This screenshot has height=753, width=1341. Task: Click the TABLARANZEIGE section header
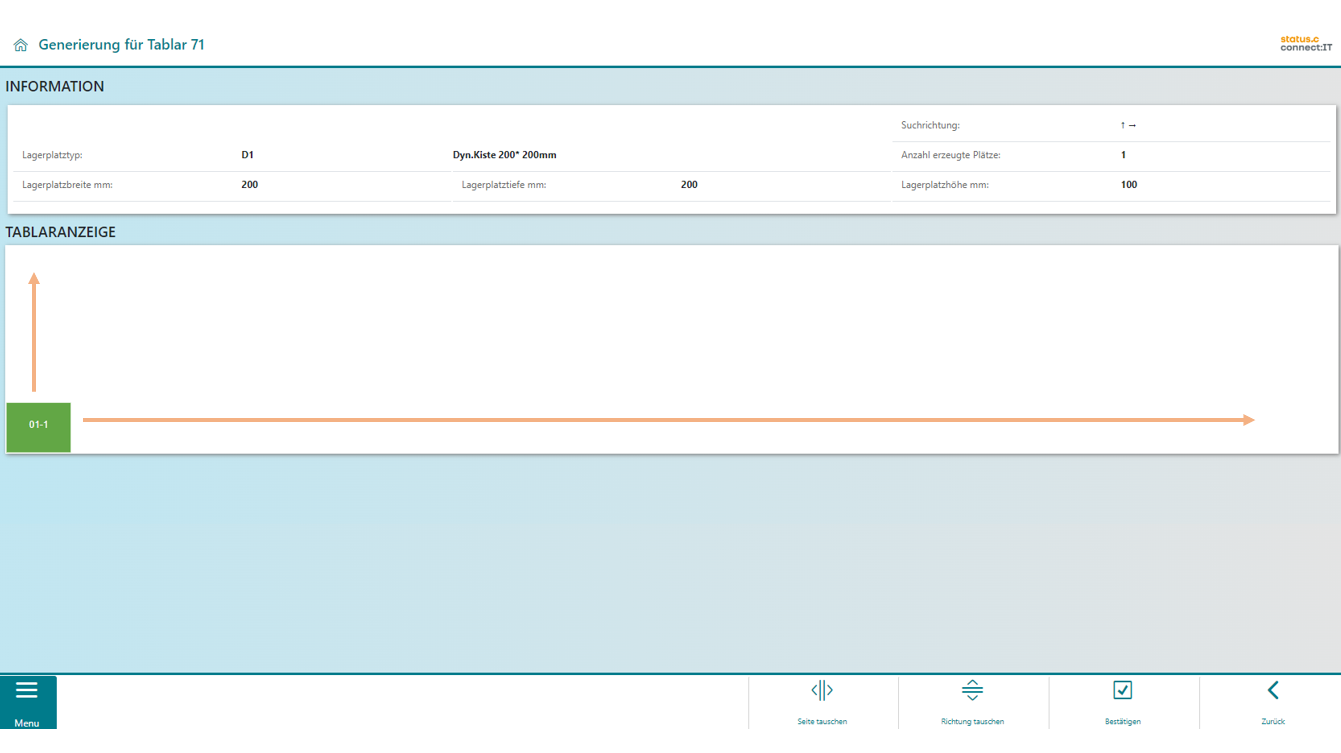pos(60,232)
